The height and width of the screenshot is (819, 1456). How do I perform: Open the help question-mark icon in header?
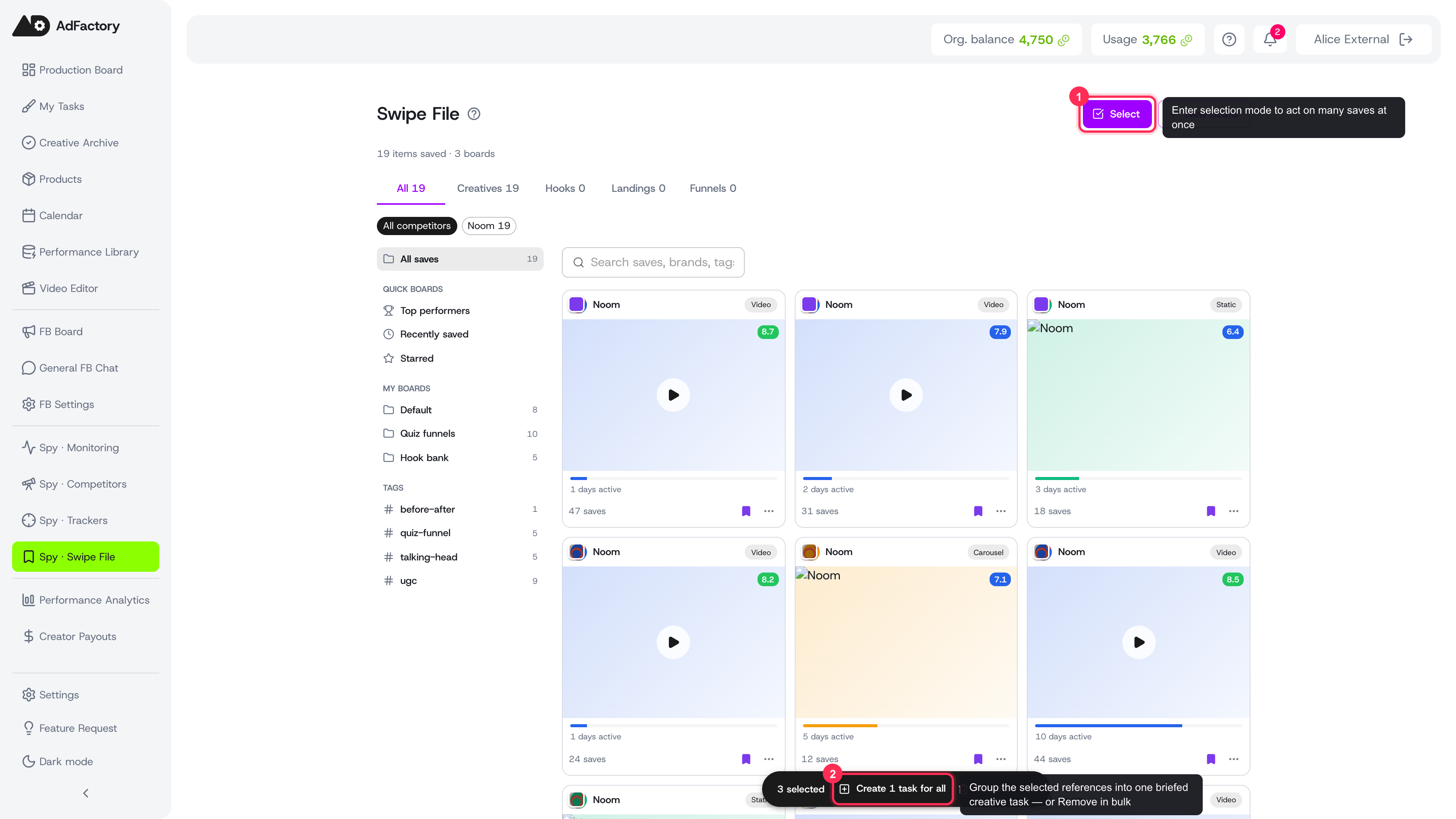pos(1229,39)
